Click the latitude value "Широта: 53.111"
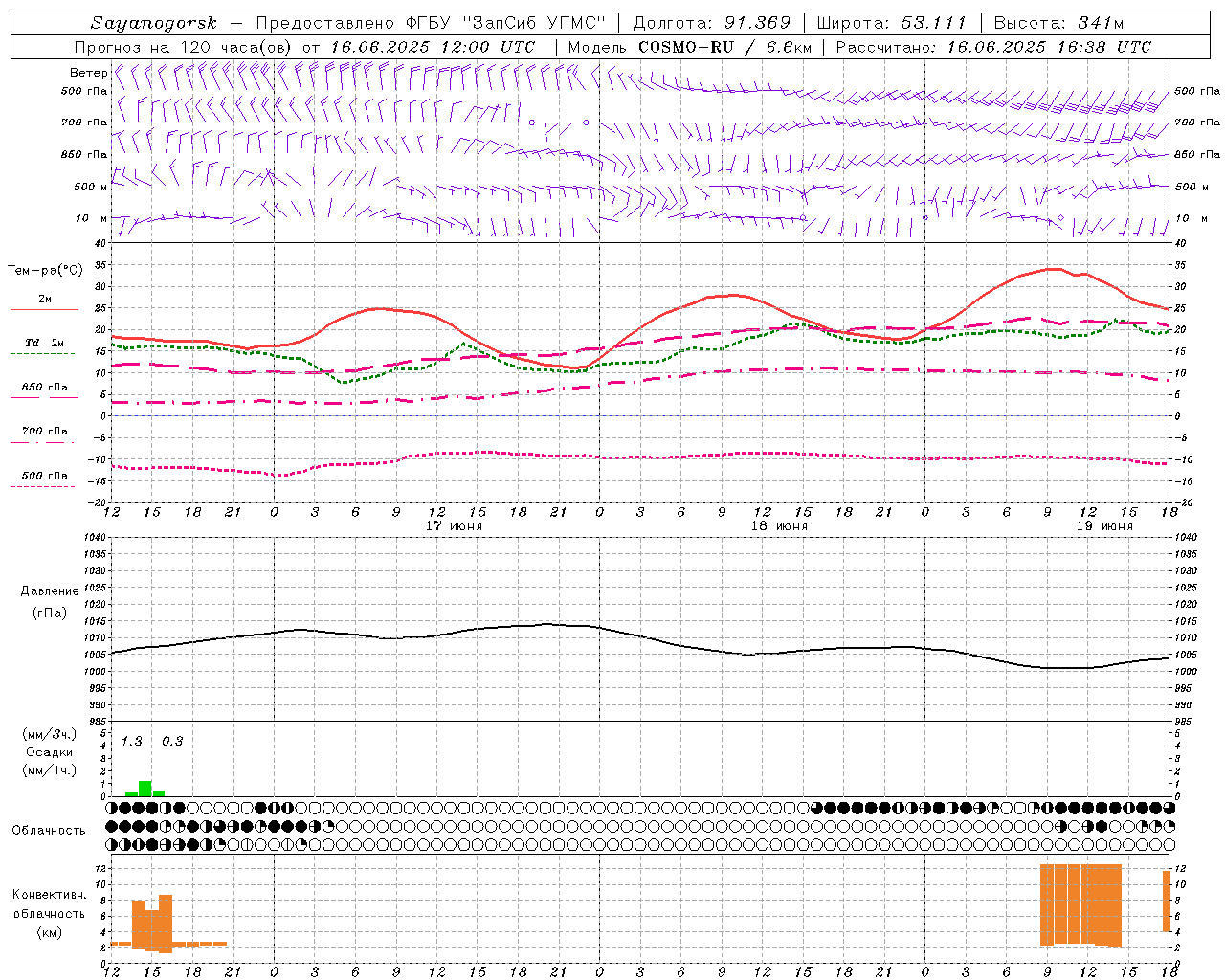The height and width of the screenshot is (980, 1225). [892, 23]
